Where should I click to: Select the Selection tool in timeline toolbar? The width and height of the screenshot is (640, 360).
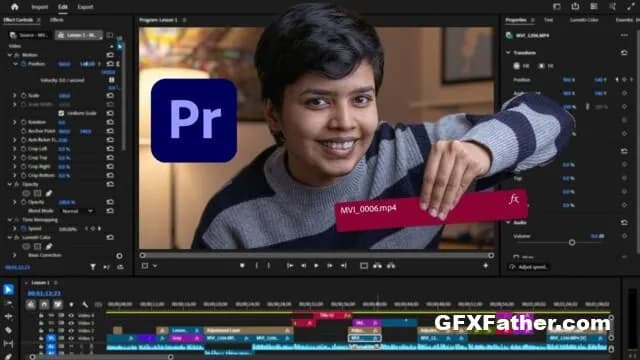[8, 289]
